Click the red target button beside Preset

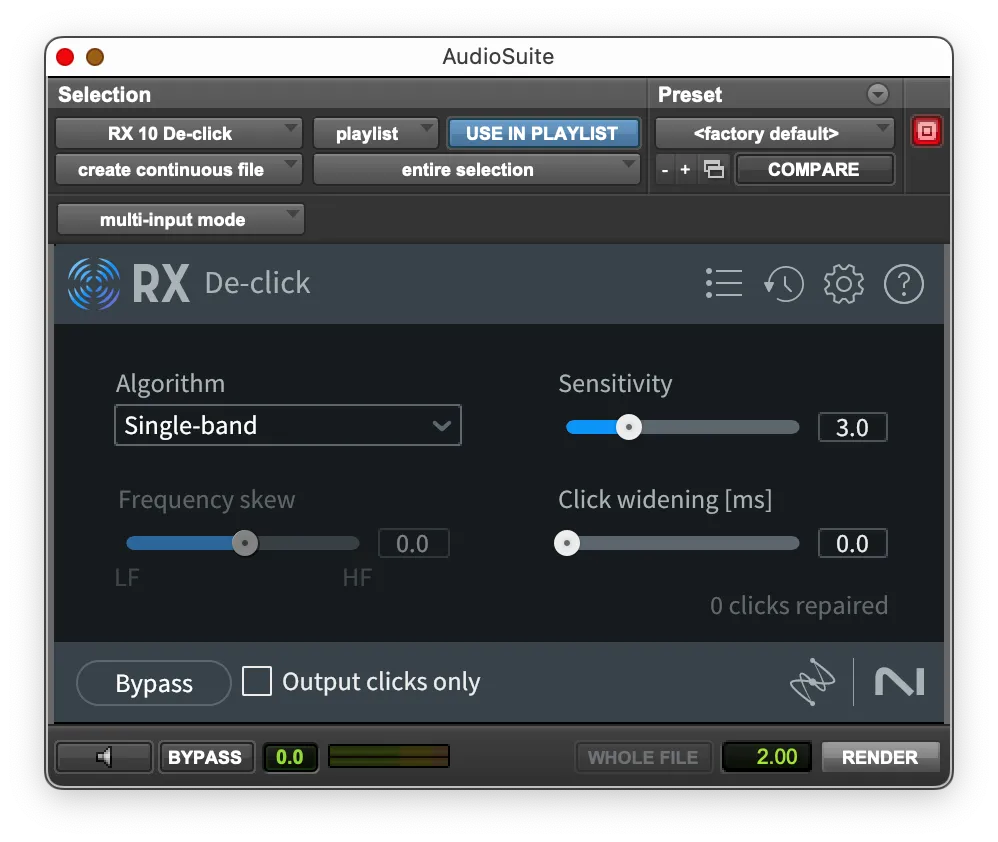point(927,131)
